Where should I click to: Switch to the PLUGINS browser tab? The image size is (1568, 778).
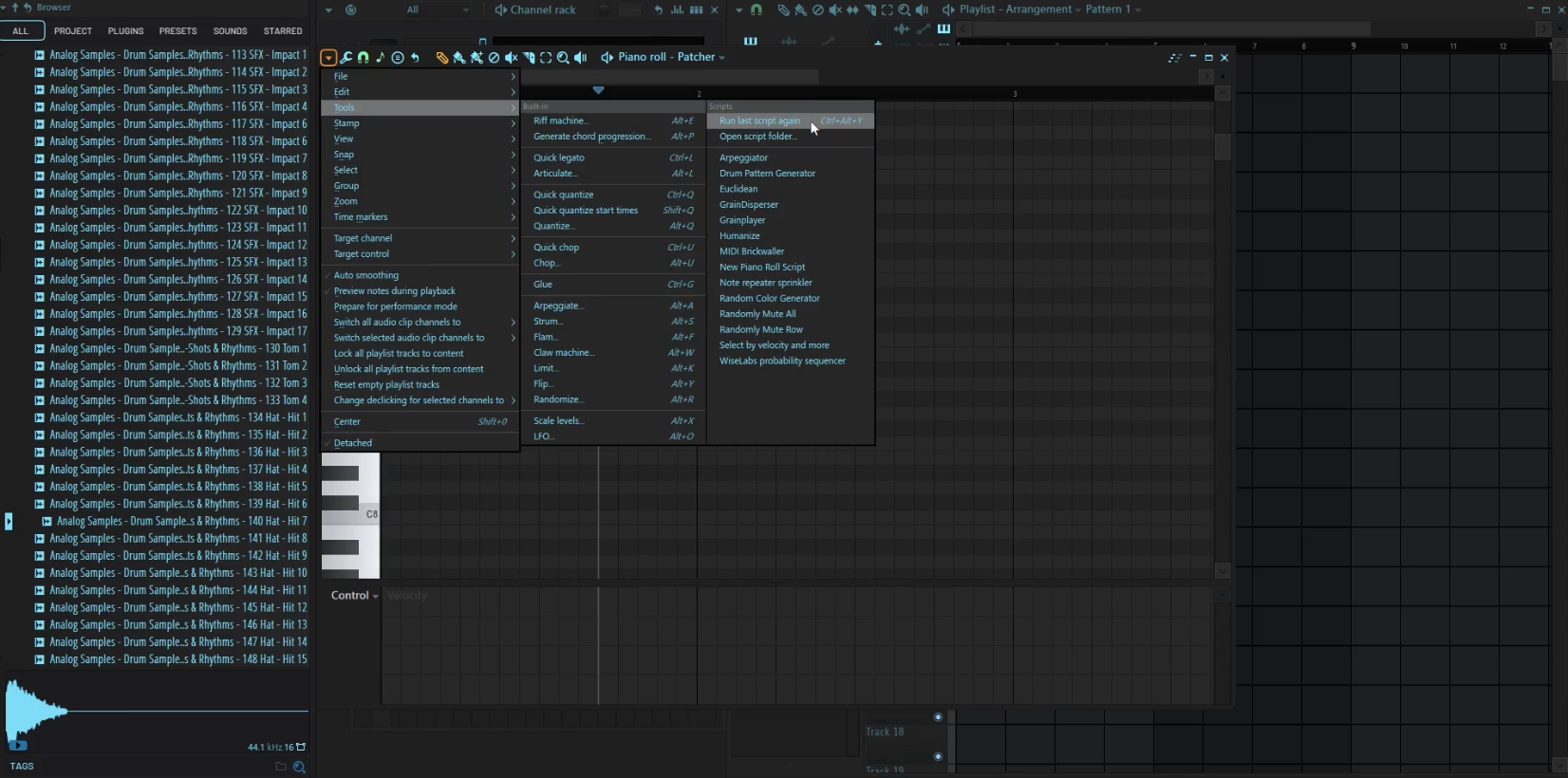tap(125, 31)
